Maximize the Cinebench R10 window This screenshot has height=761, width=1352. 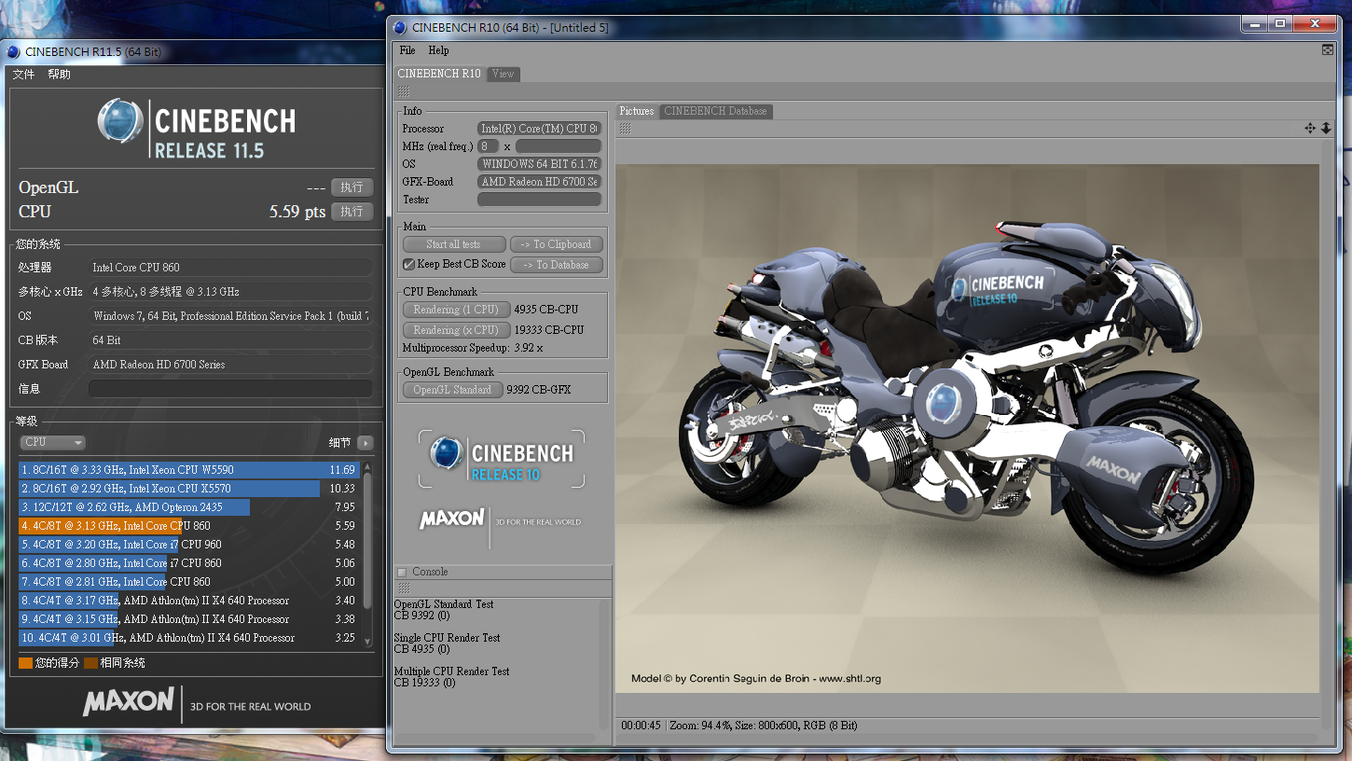point(1280,24)
